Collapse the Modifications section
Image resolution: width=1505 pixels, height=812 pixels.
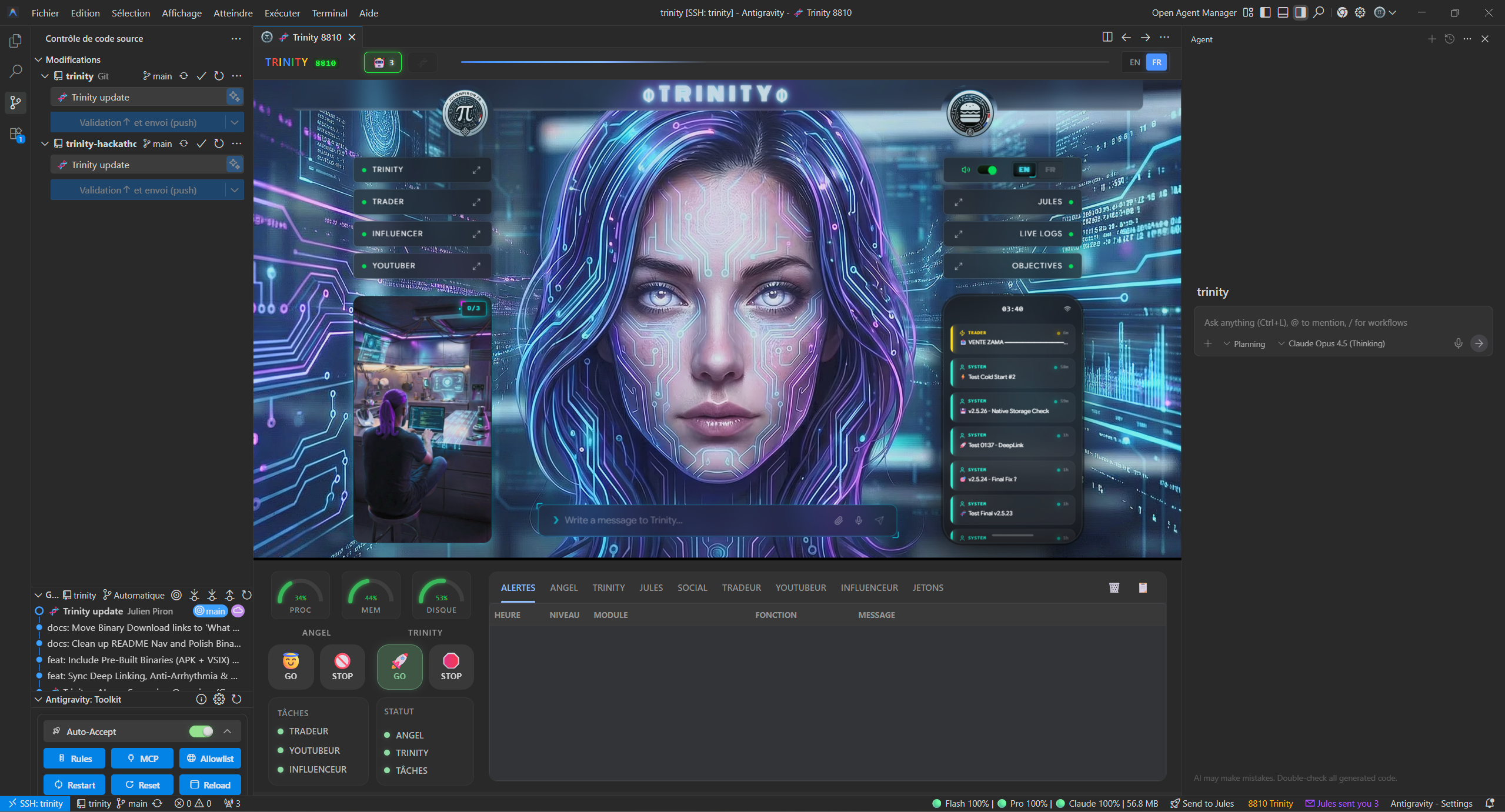point(39,60)
